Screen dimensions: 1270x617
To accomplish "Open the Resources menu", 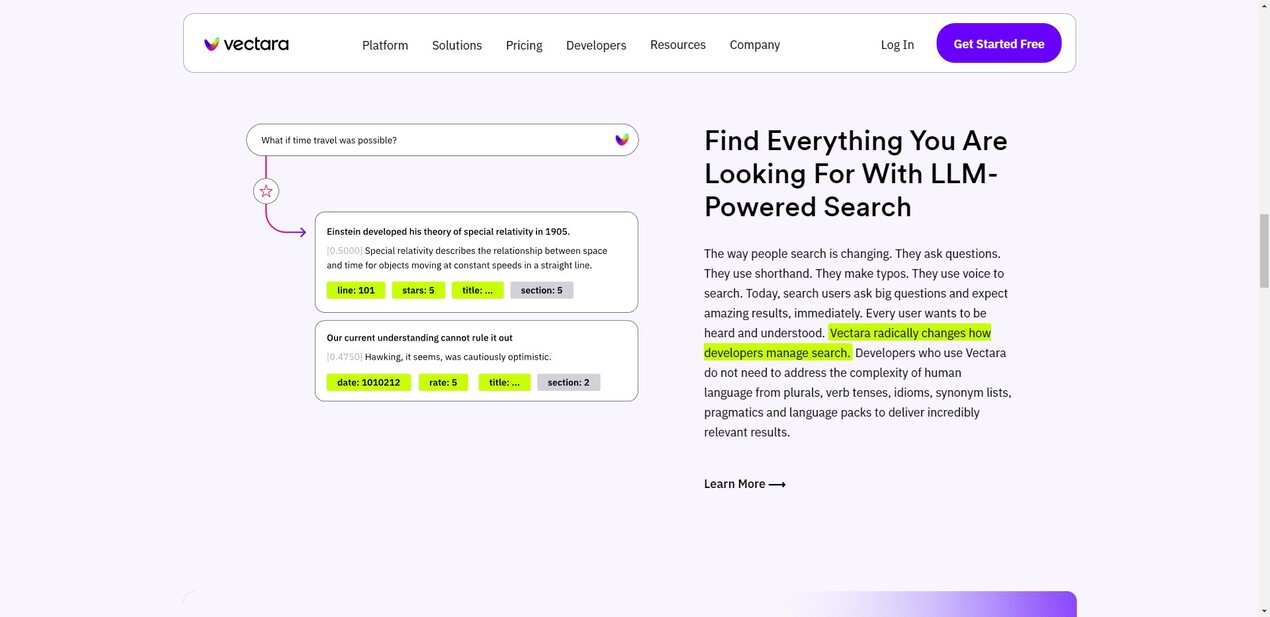I will click(x=678, y=45).
